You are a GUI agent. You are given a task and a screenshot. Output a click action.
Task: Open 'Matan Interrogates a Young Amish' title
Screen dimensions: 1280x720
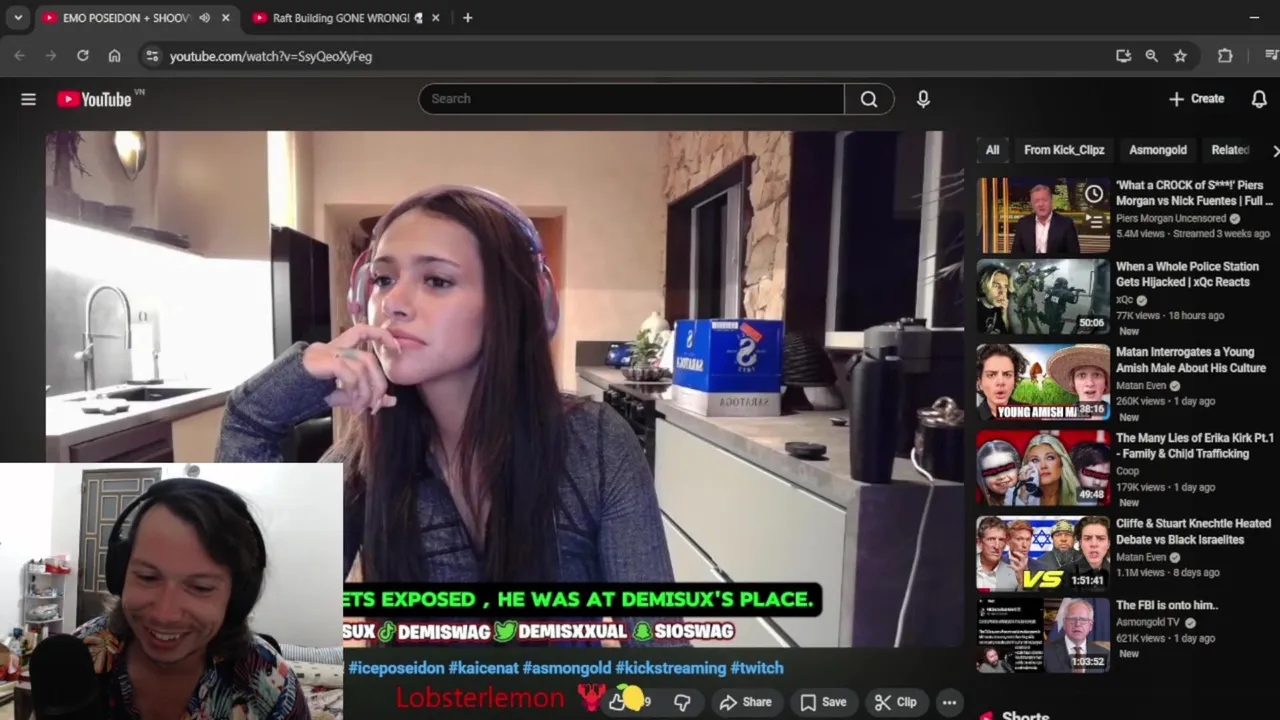pyautogui.click(x=1191, y=360)
